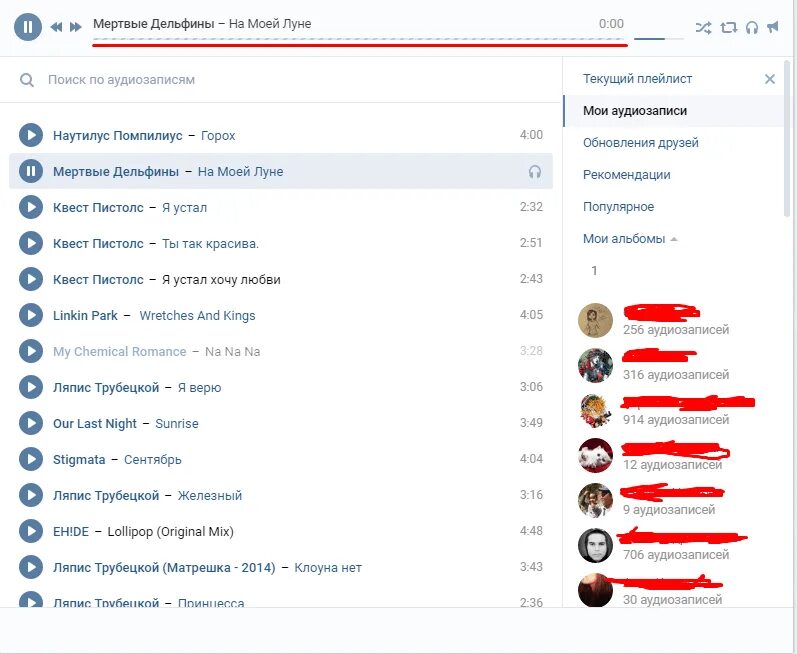Click artist name Linkin Park
Image resolution: width=797 pixels, height=654 pixels.
pos(85,316)
